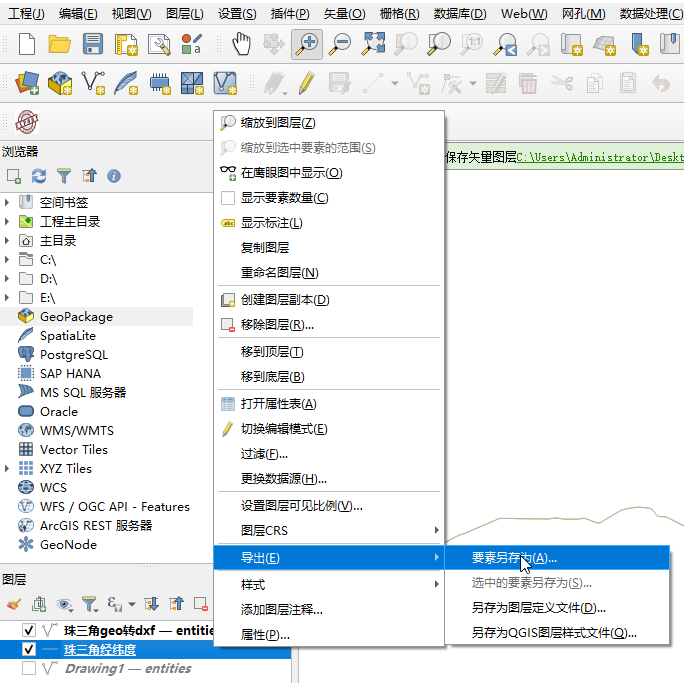Click the saved vector layer file path link

600,158
